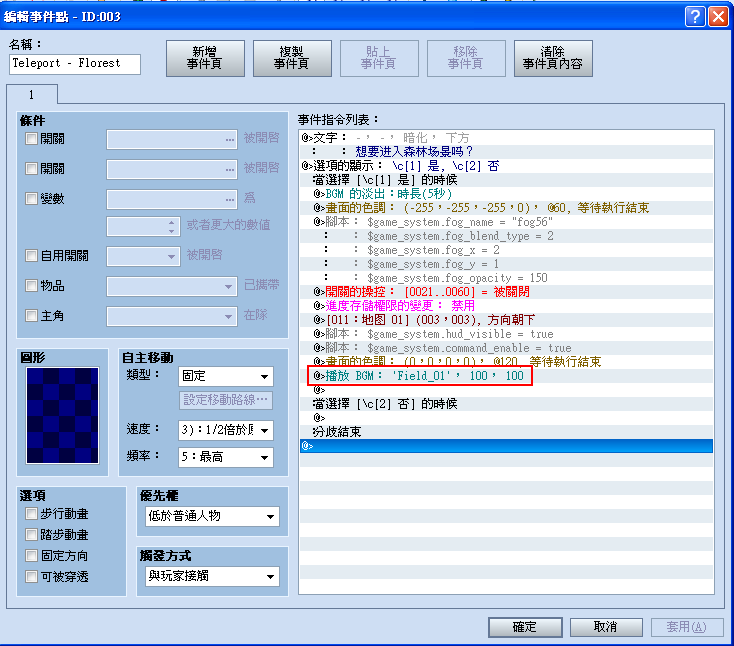The image size is (734, 646).
Task: Enable the 物品 condition checkbox
Action: click(31, 286)
